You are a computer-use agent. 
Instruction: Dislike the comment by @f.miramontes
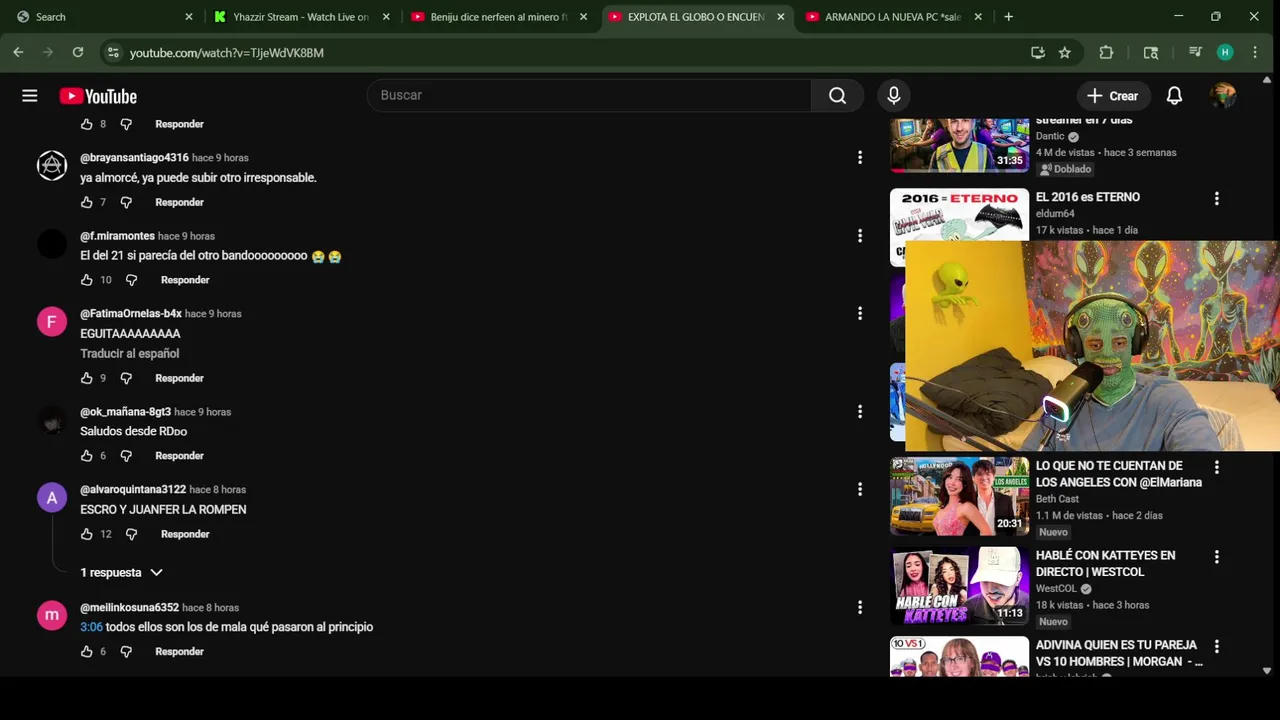(131, 280)
